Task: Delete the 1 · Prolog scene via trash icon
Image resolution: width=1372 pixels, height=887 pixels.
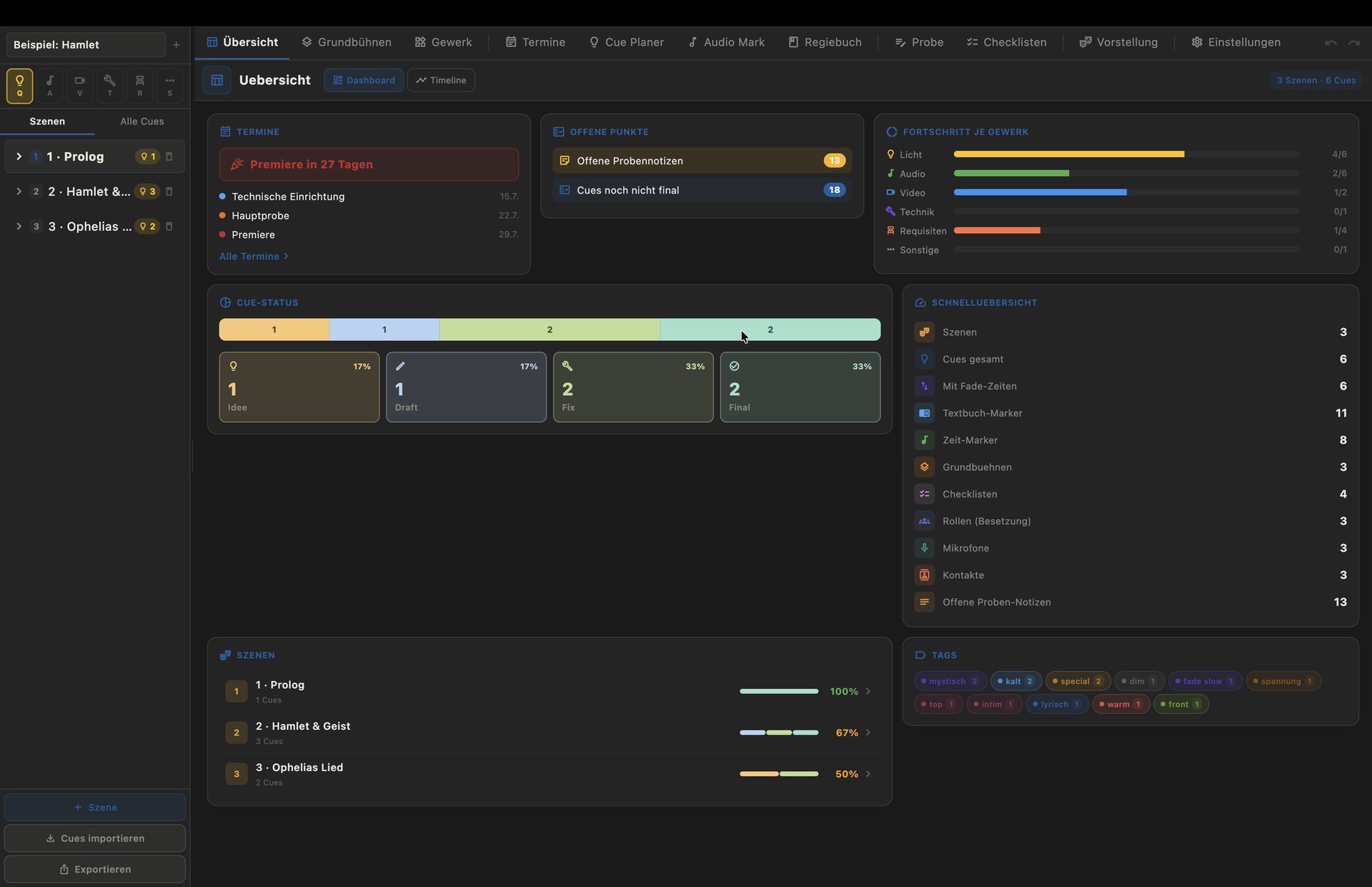Action: point(169,157)
